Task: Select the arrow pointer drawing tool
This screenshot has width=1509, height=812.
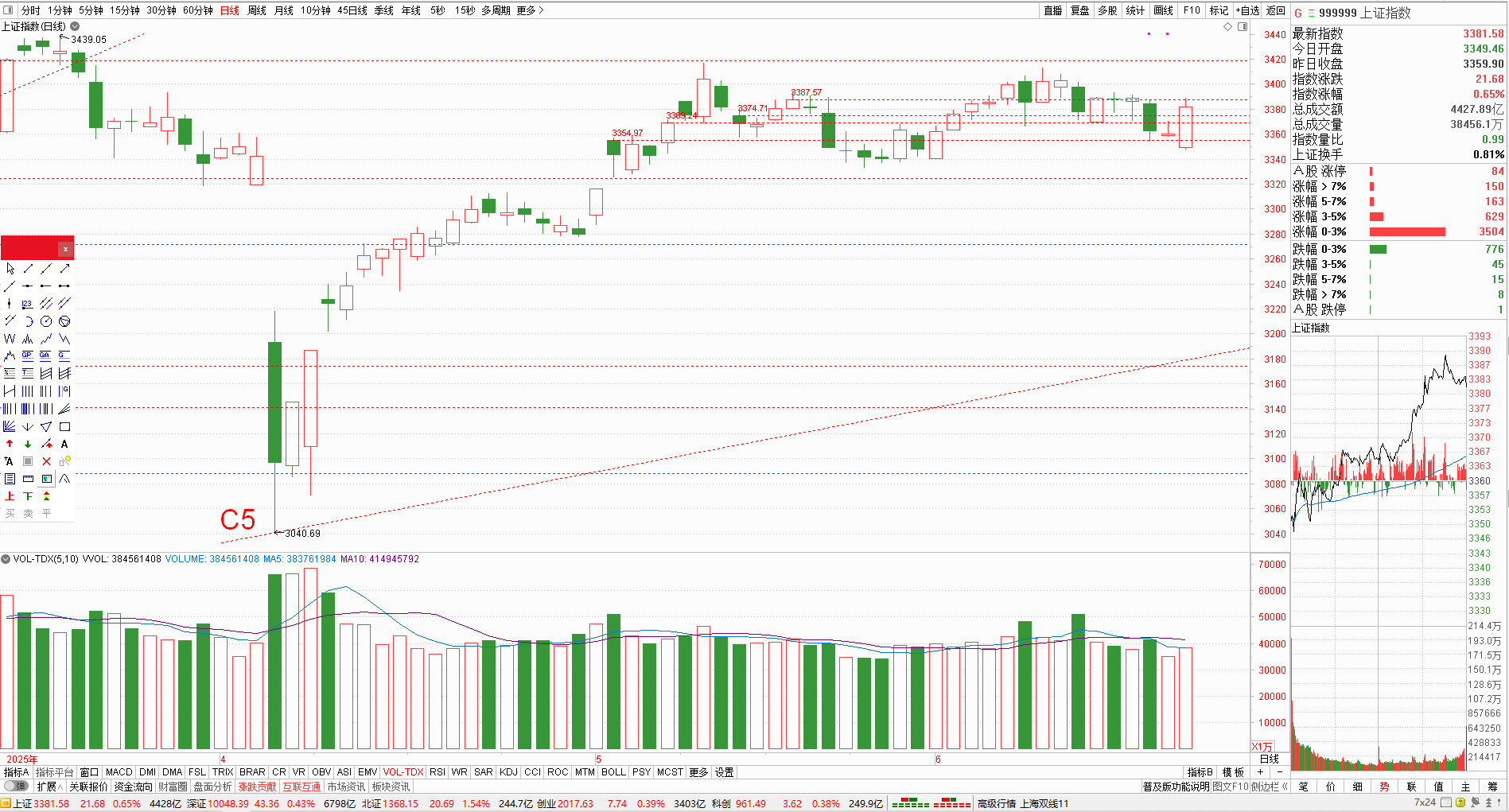Action: [10, 269]
